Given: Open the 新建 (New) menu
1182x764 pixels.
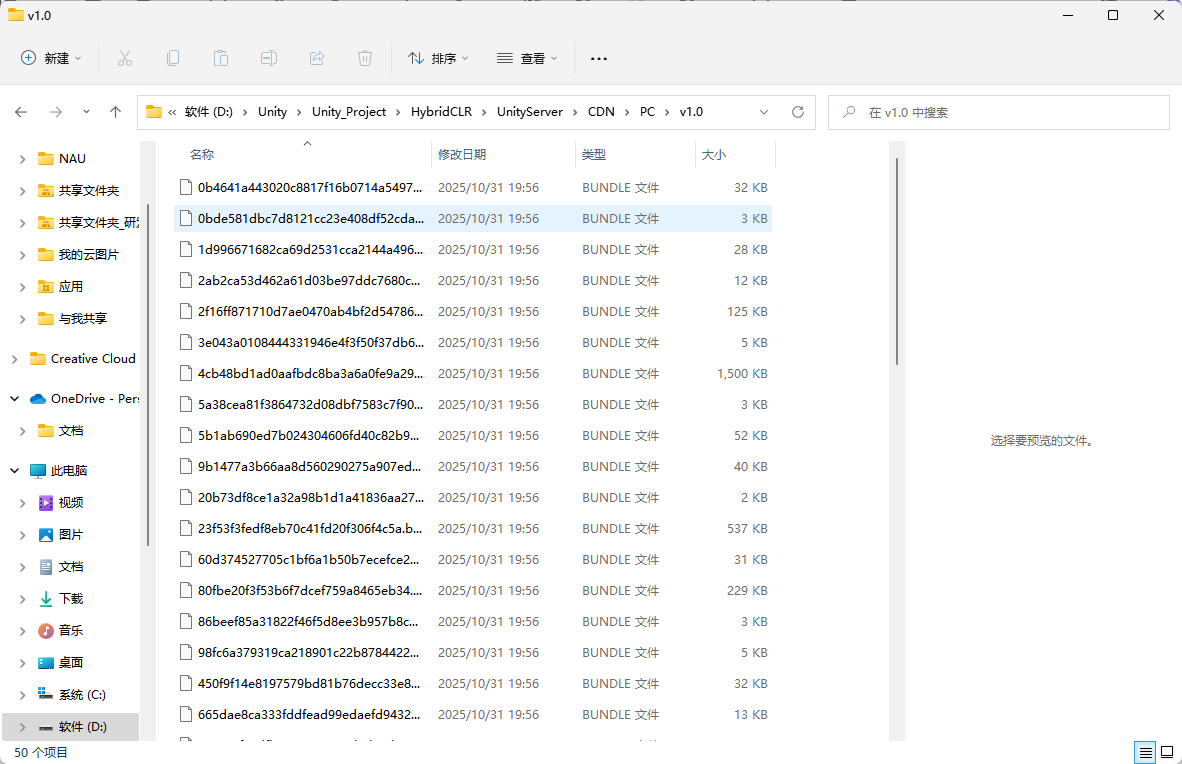Looking at the screenshot, I should pyautogui.click(x=51, y=58).
